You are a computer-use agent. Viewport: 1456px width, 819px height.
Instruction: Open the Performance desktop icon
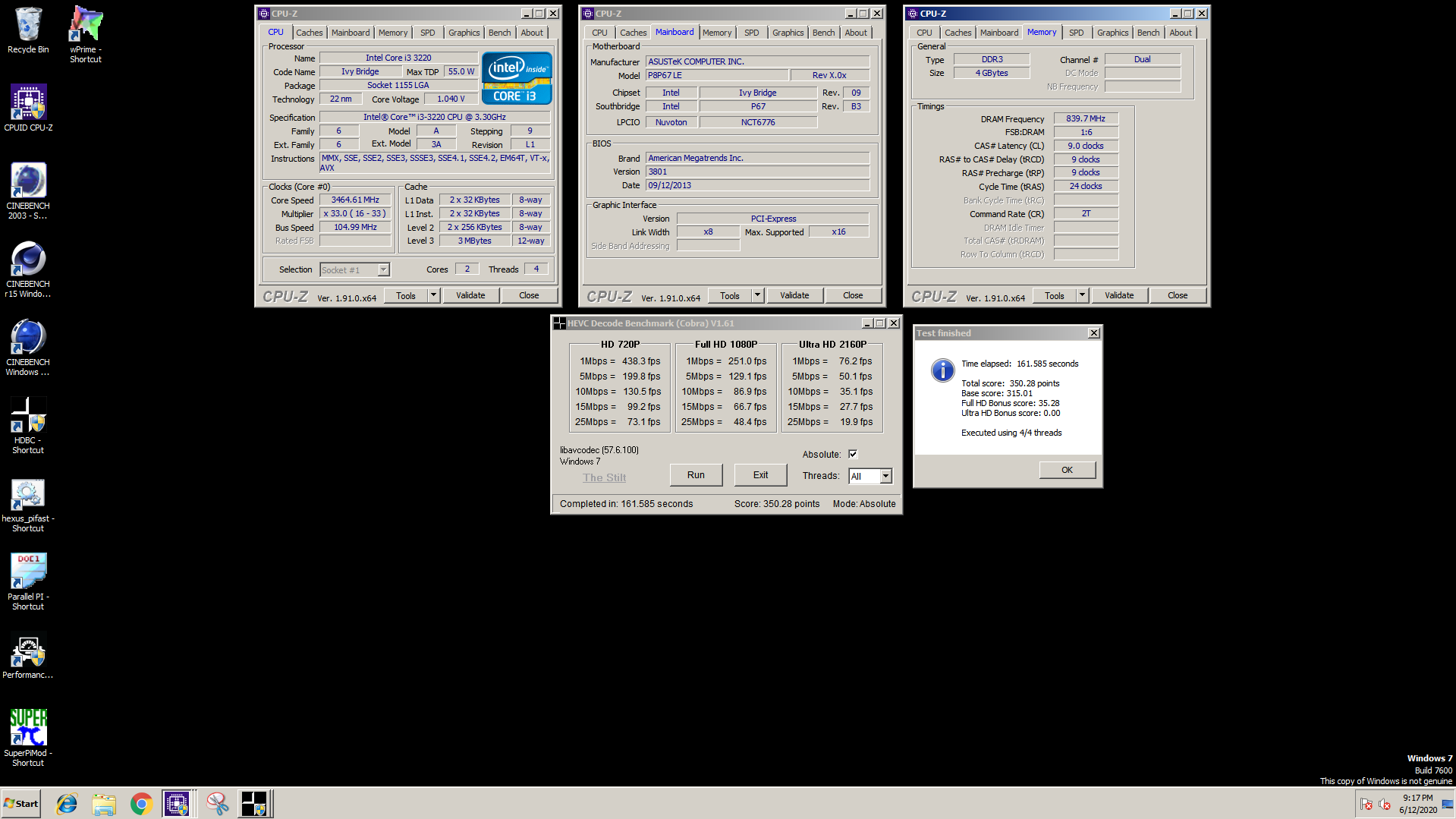pos(28,657)
